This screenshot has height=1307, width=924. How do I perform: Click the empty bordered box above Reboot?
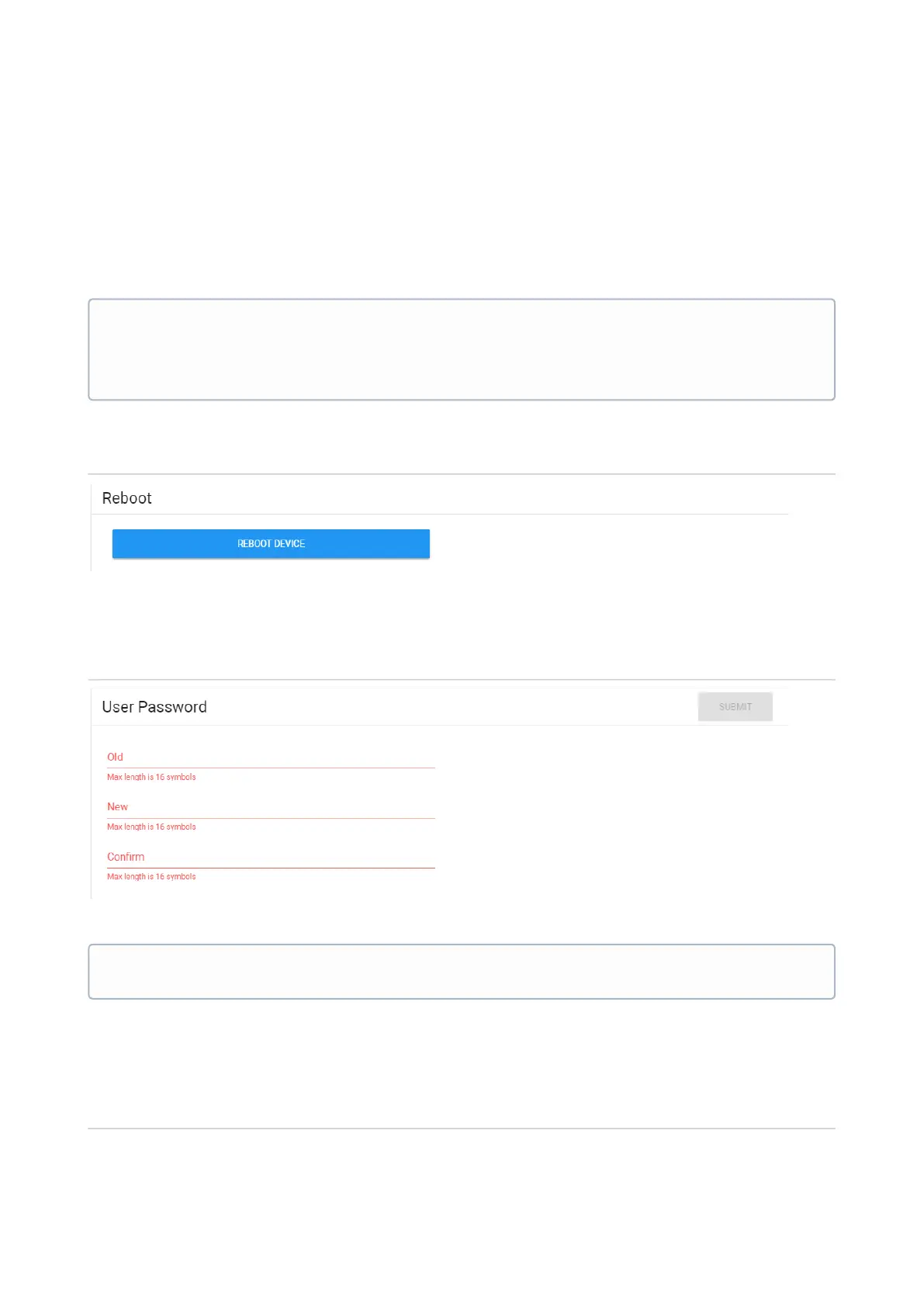click(462, 349)
